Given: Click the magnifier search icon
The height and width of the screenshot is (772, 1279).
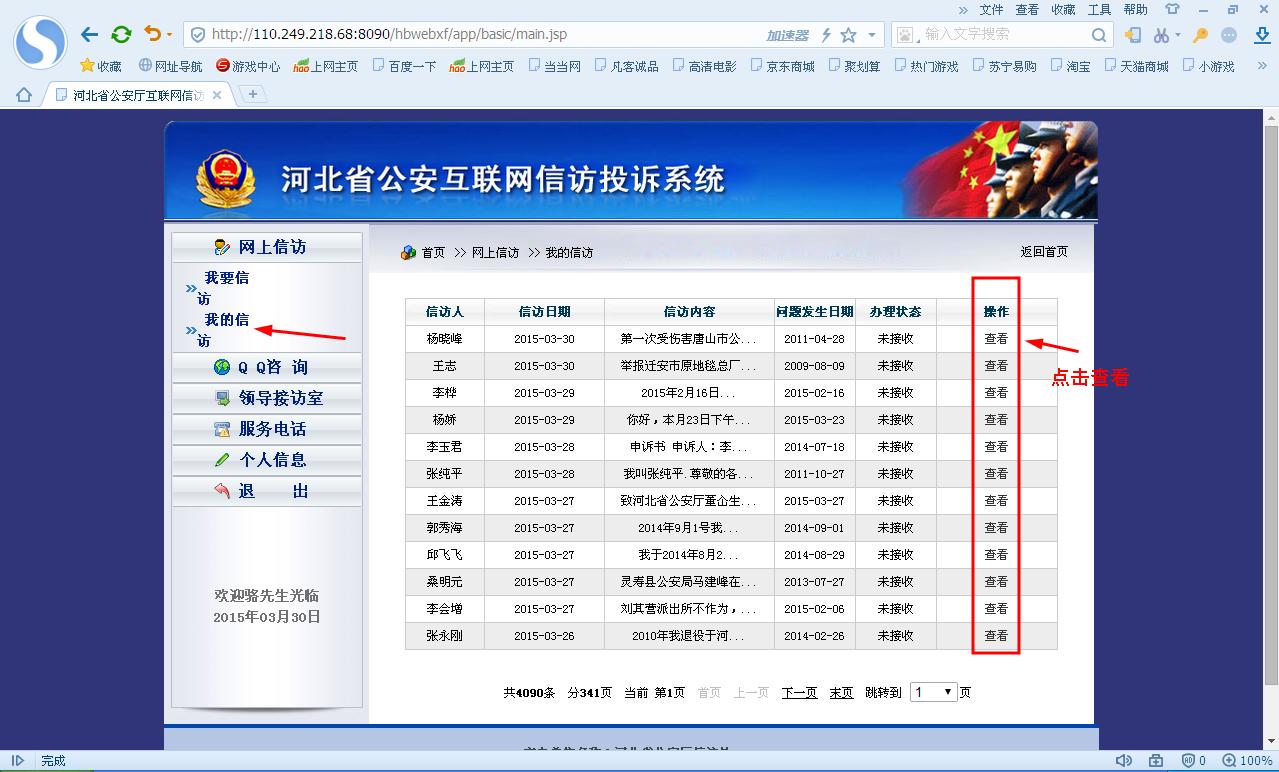Looking at the screenshot, I should 1099,35.
